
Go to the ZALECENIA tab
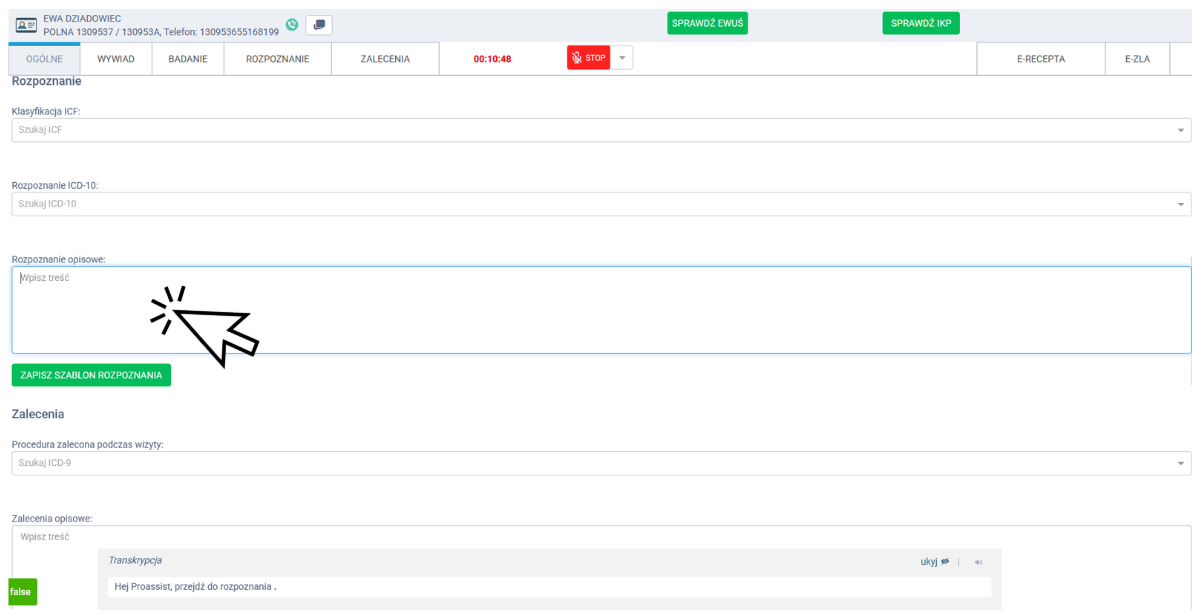point(385,59)
